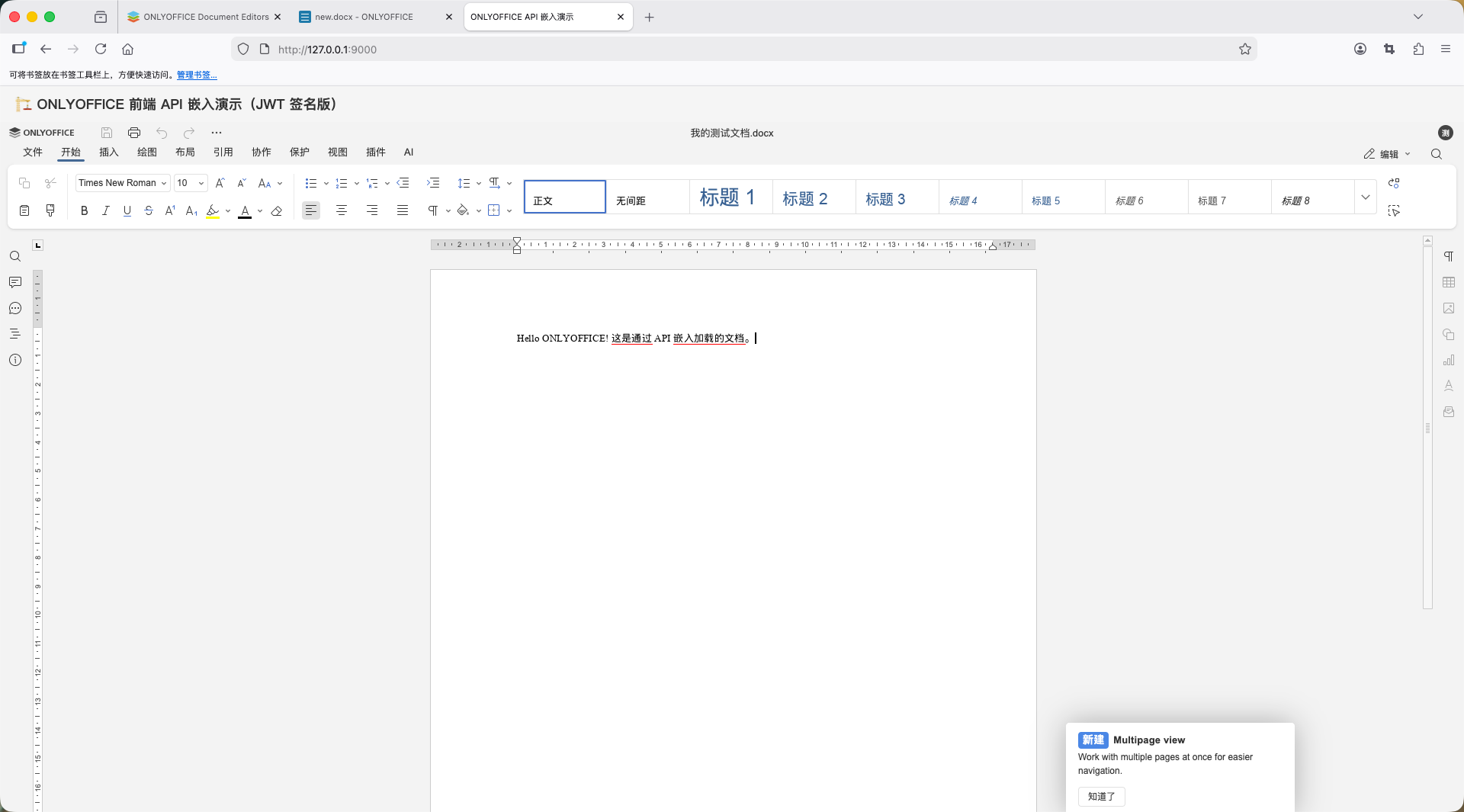Apply the black font color
This screenshot has height=812, width=1464.
point(245,211)
